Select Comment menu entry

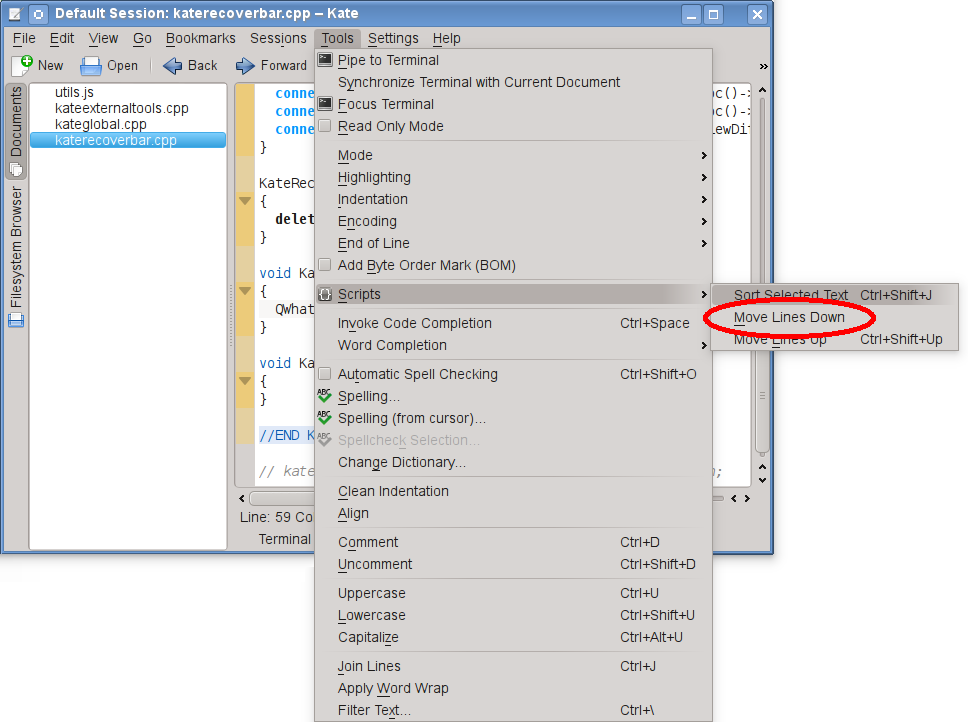(514, 542)
